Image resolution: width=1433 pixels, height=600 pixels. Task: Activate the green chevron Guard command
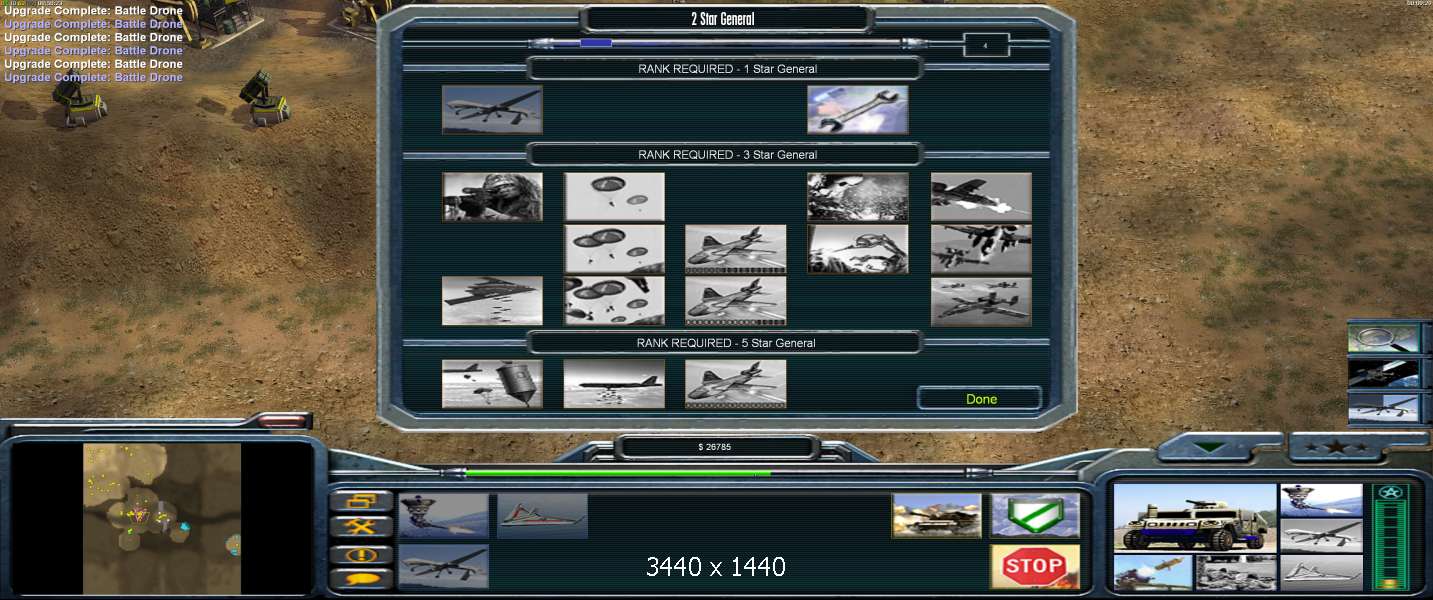pyautogui.click(x=1035, y=516)
